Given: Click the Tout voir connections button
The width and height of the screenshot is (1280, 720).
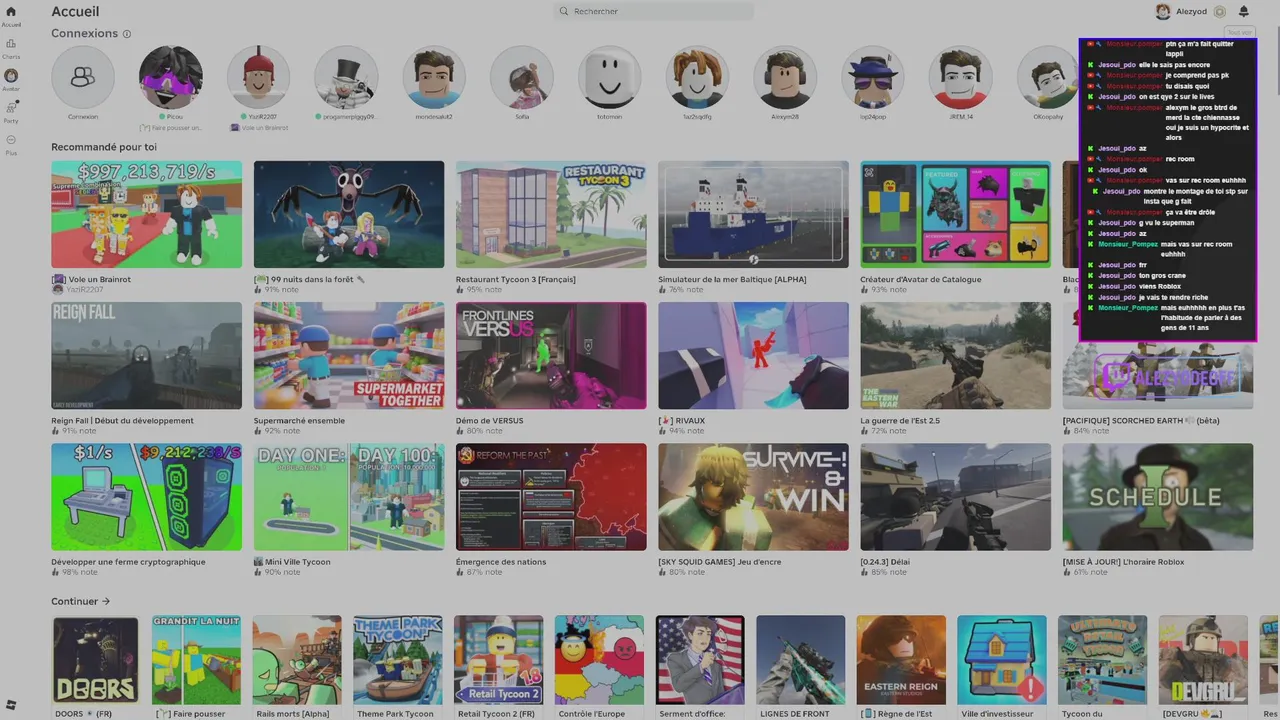Looking at the screenshot, I should click(x=1239, y=33).
